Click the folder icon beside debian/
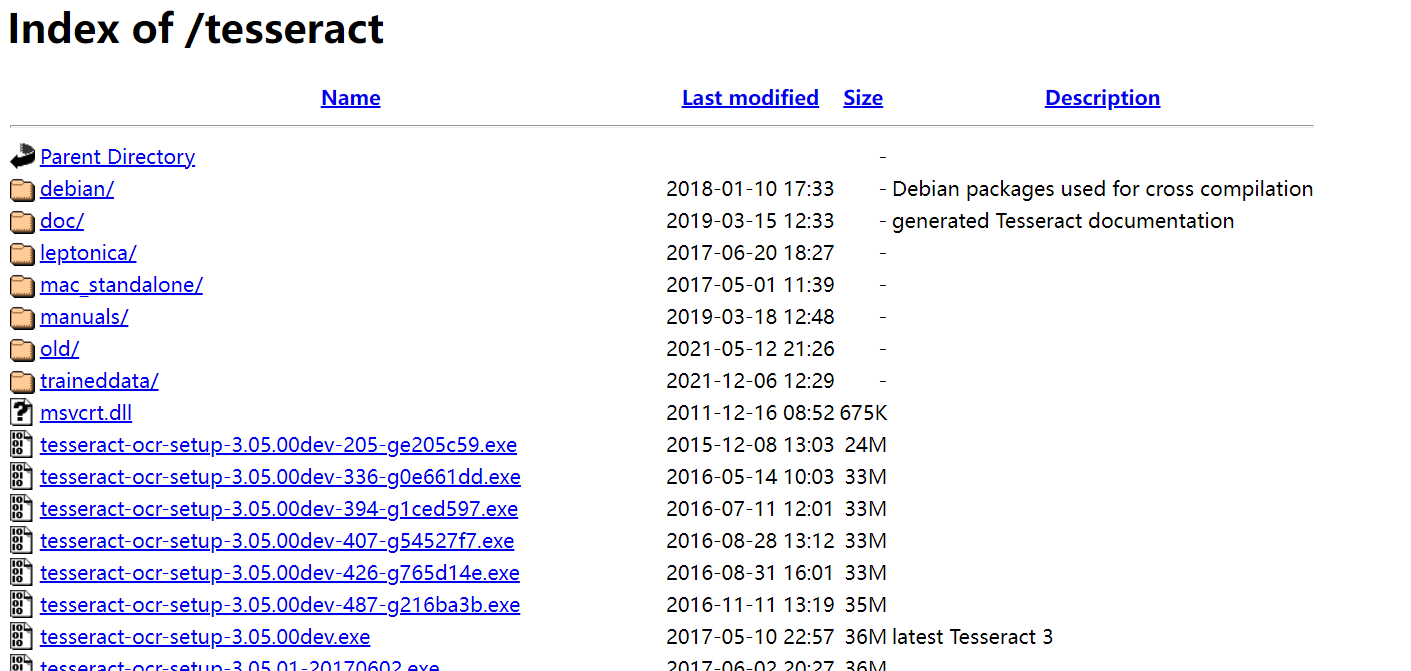Screen dimensions: 1411x671 [x=22, y=189]
